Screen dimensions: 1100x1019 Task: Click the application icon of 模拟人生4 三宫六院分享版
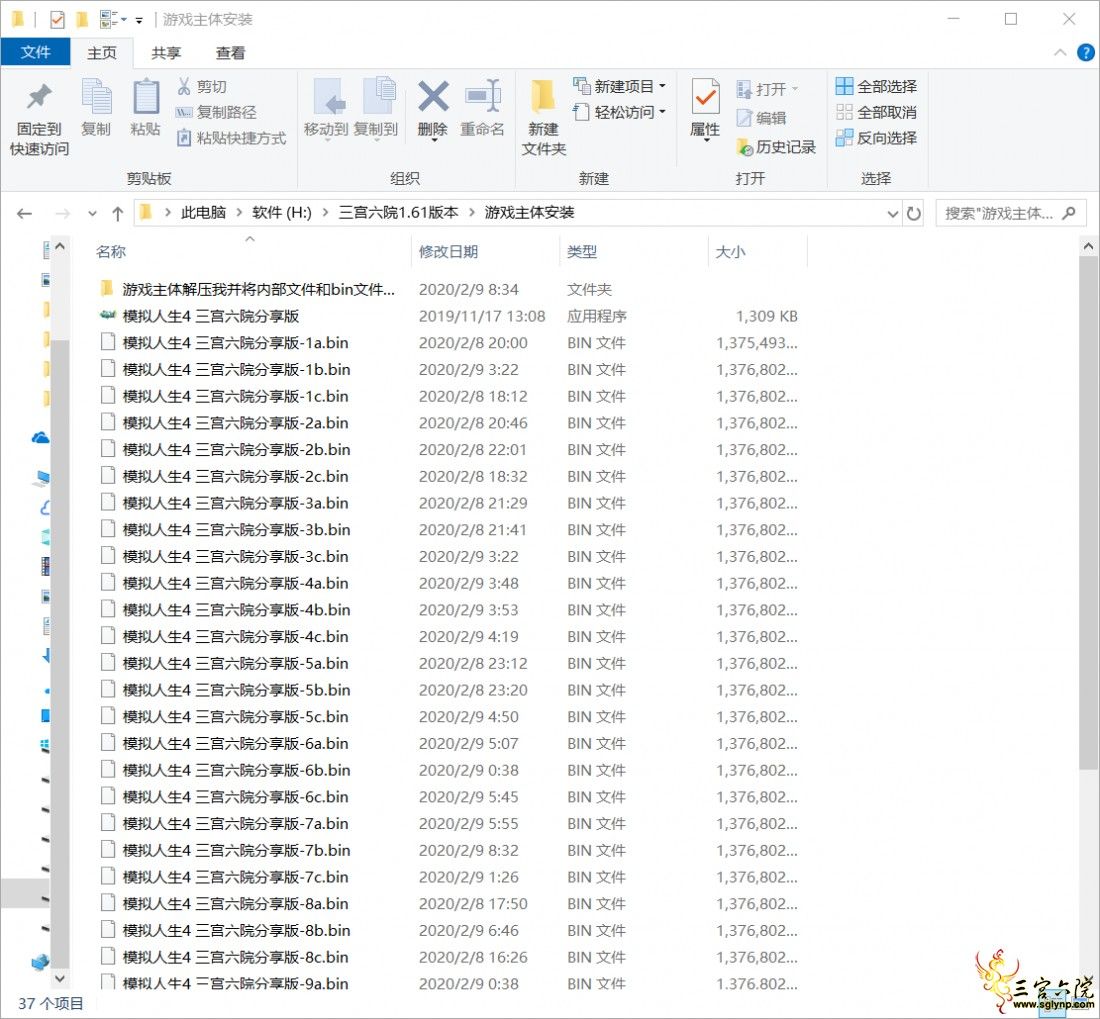pyautogui.click(x=107, y=316)
